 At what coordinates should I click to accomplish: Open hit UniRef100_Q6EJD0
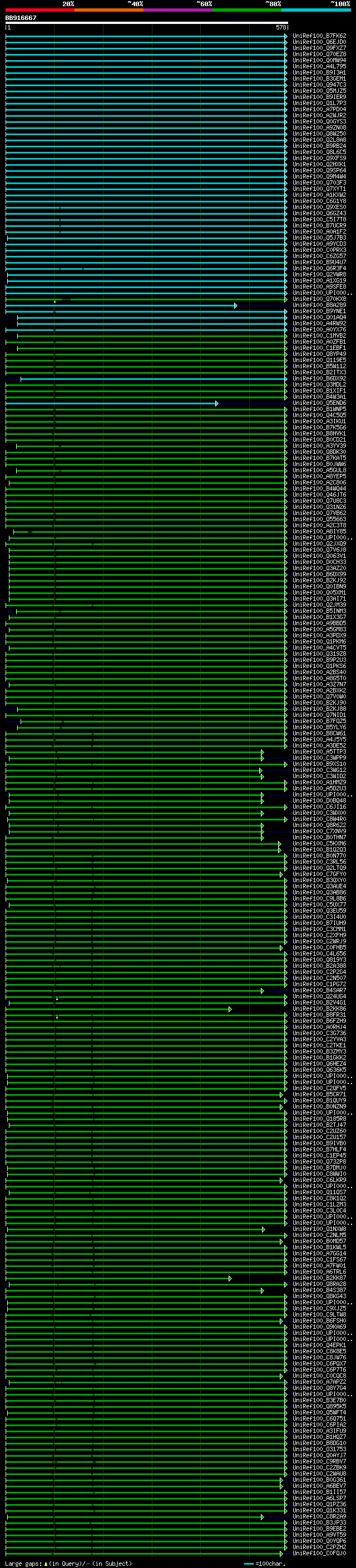click(x=319, y=42)
